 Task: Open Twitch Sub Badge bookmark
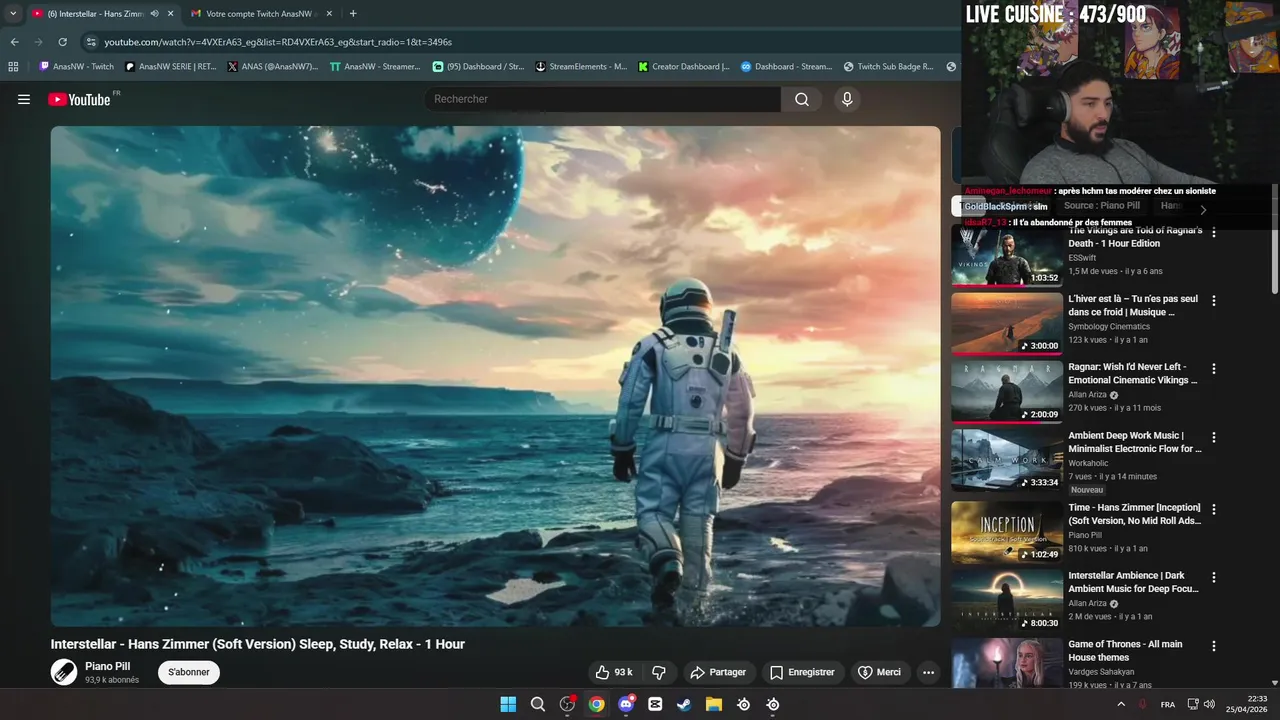889,67
